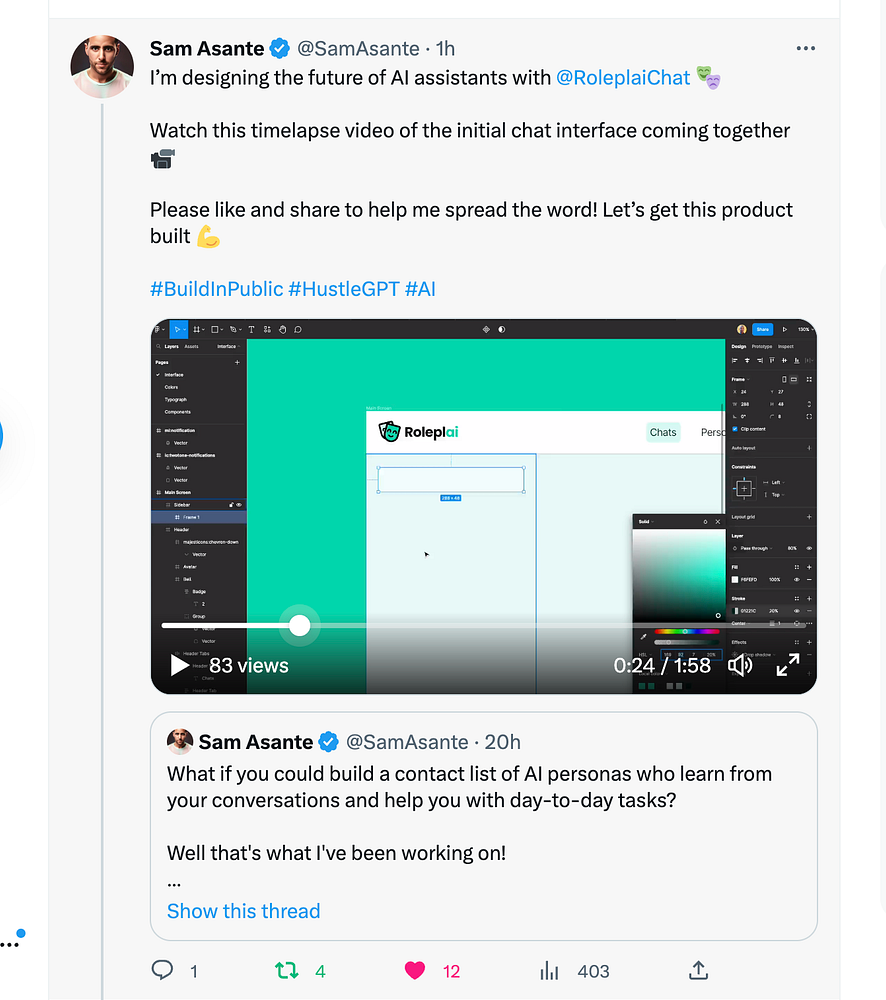Image resolution: width=886 pixels, height=1000 pixels.
Task: Open the #HustleGPT hashtag
Action: pos(343,289)
